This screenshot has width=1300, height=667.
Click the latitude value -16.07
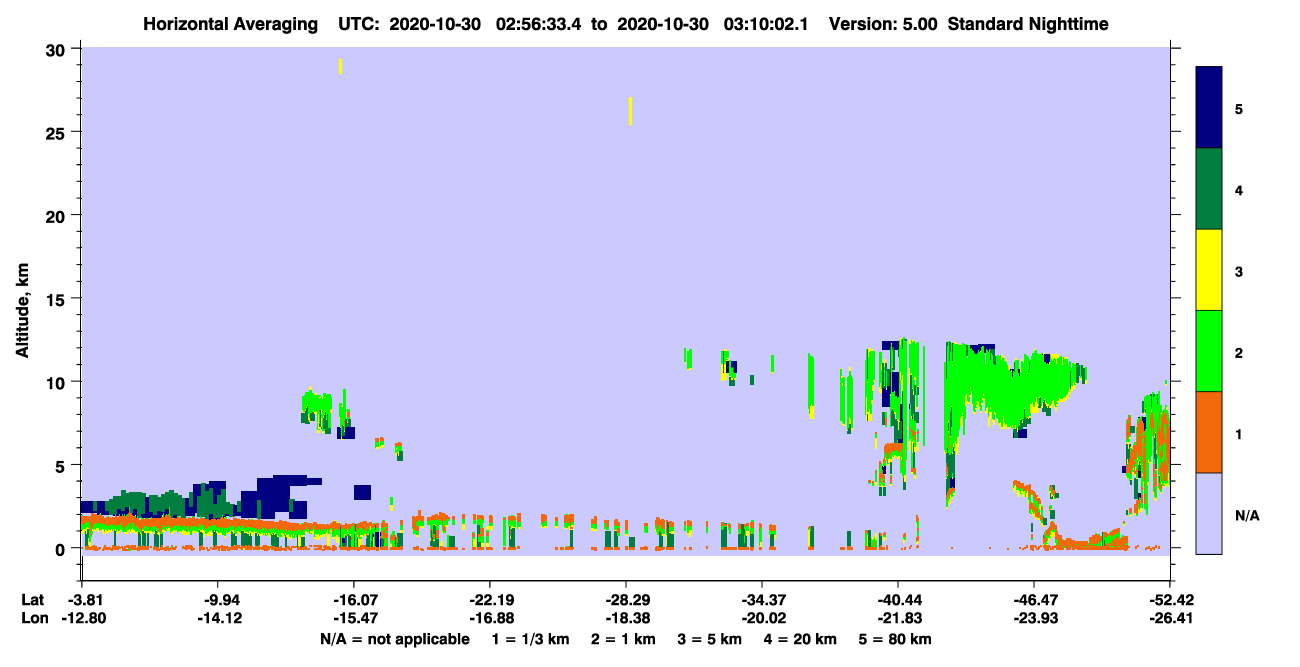353,599
